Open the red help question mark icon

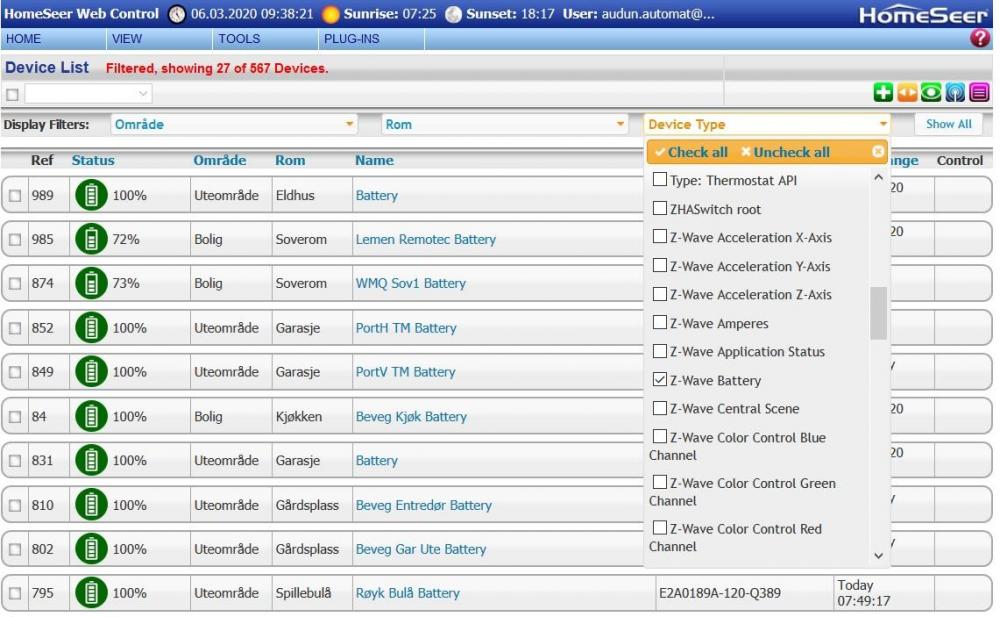pos(979,39)
